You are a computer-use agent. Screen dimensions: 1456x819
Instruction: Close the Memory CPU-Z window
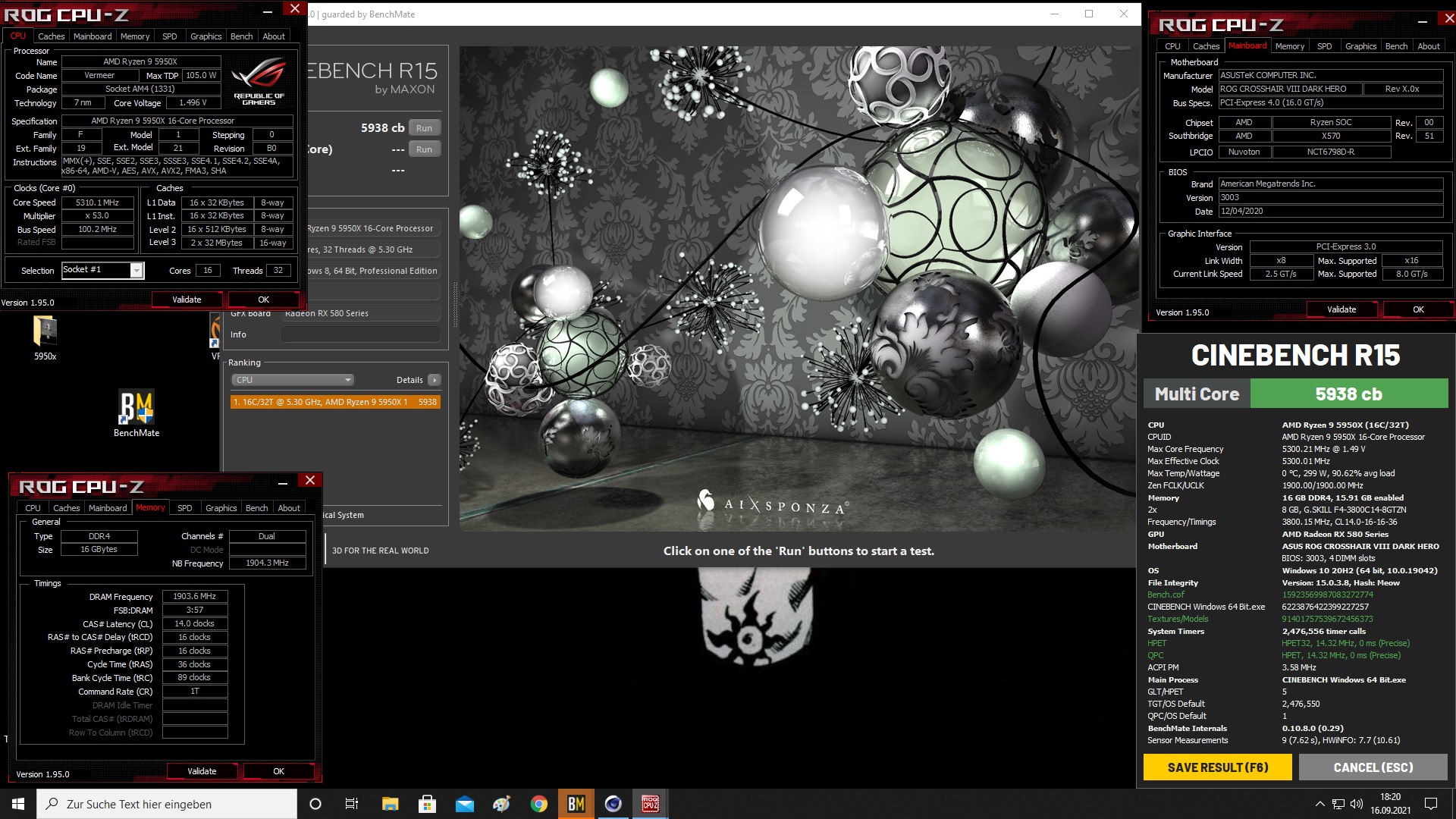tap(309, 481)
